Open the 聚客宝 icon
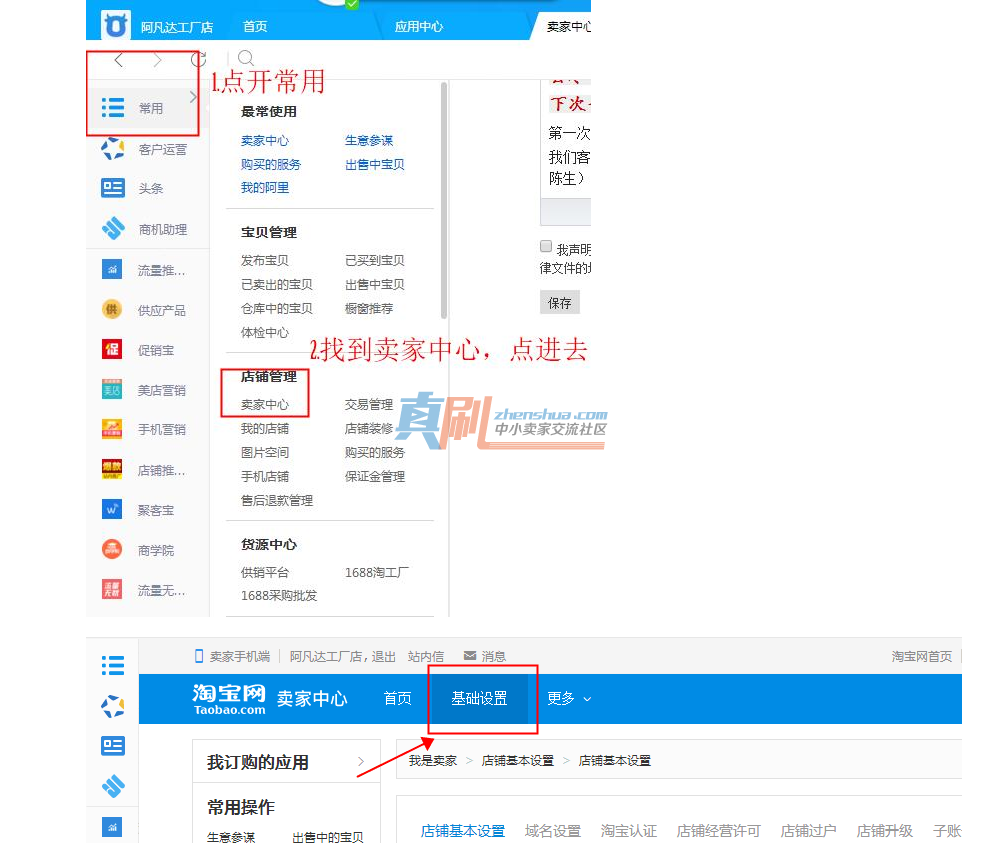Viewport: 1004px width, 843px height. tap(112, 510)
